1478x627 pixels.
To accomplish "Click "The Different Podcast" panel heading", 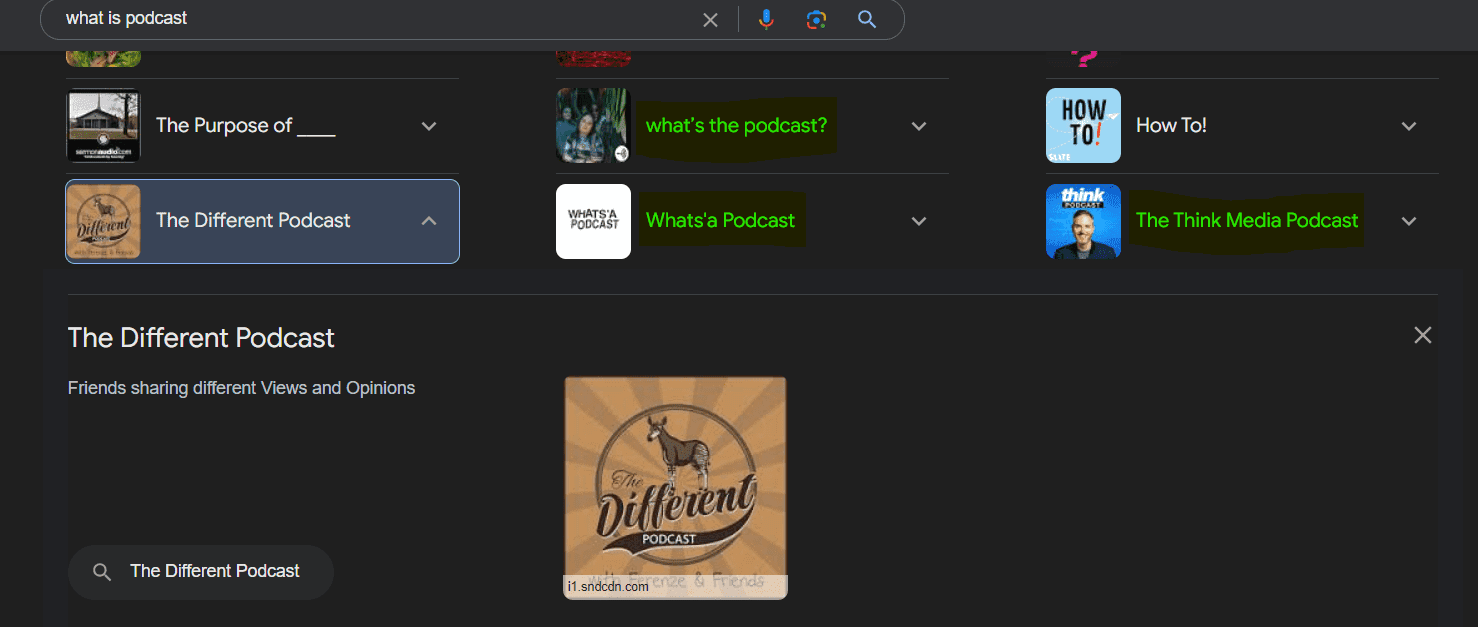I will coord(201,338).
